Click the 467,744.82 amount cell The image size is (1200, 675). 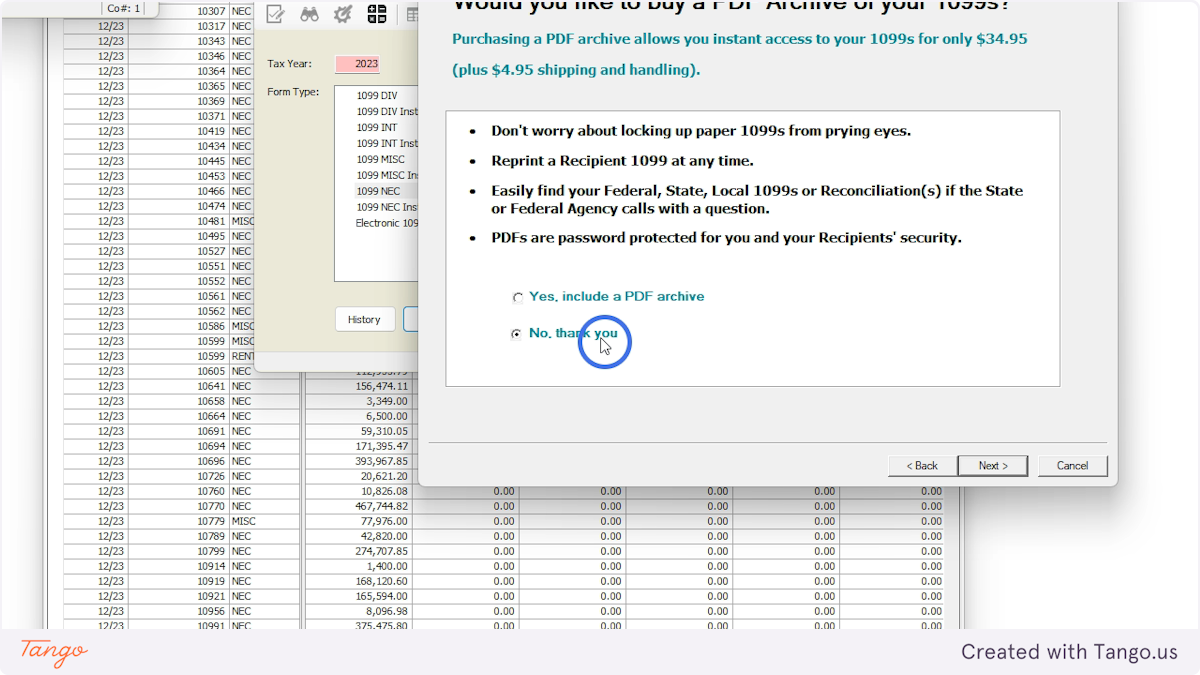[359, 506]
